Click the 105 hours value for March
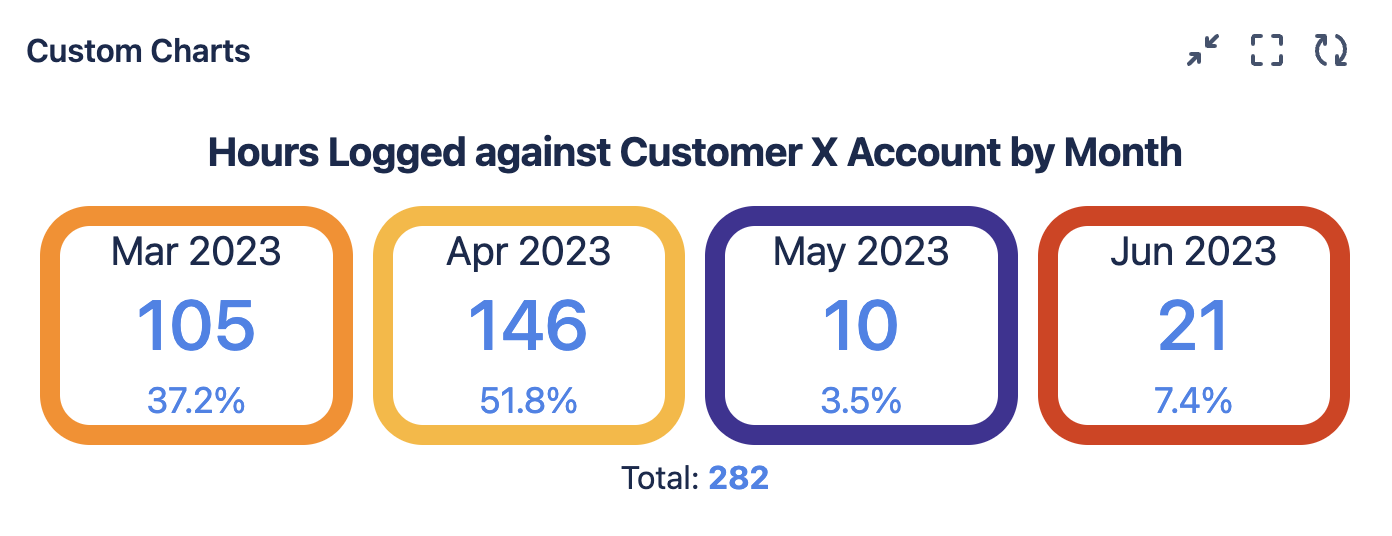Screen dimensions: 1392x536 point(196,326)
